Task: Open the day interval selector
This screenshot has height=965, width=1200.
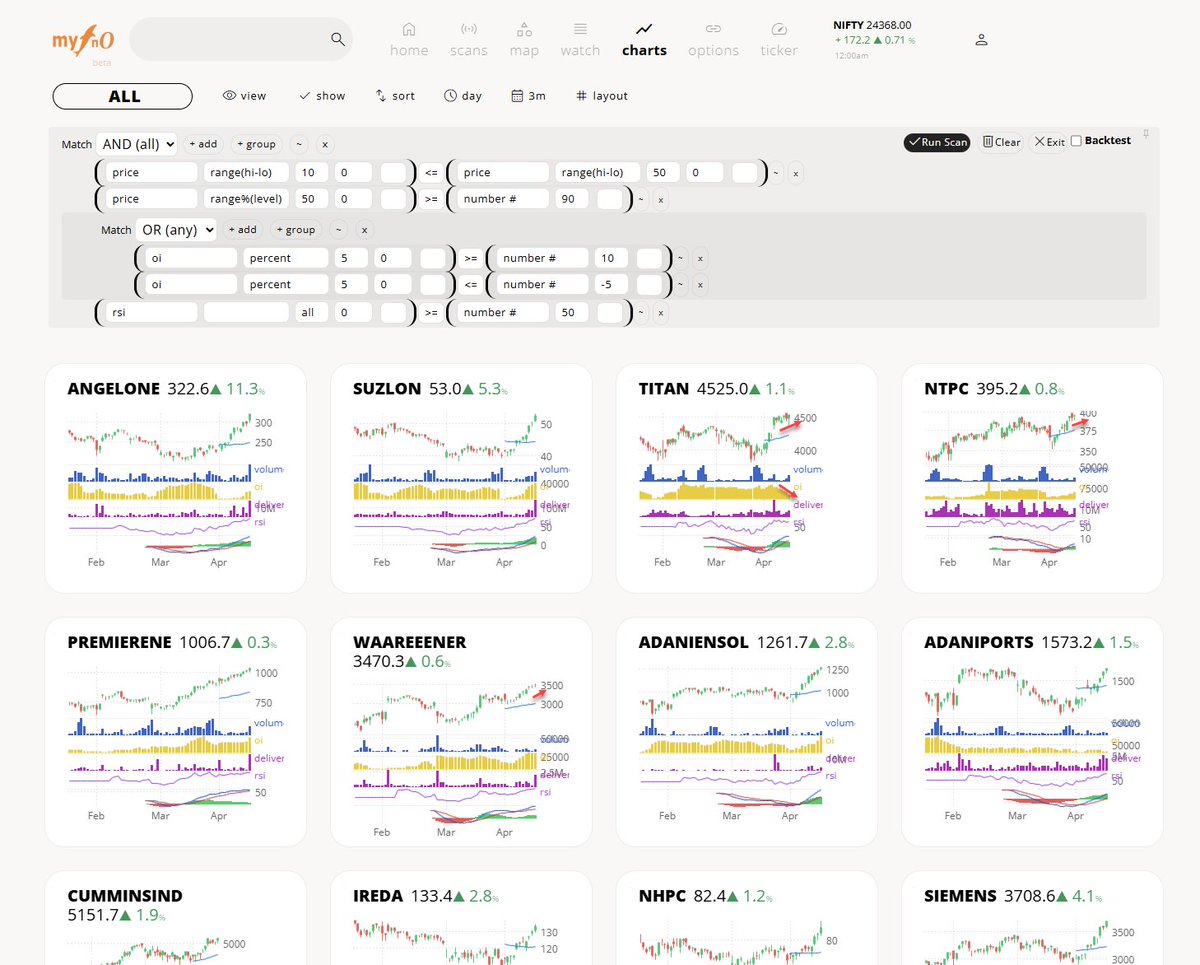Action: 463,96
